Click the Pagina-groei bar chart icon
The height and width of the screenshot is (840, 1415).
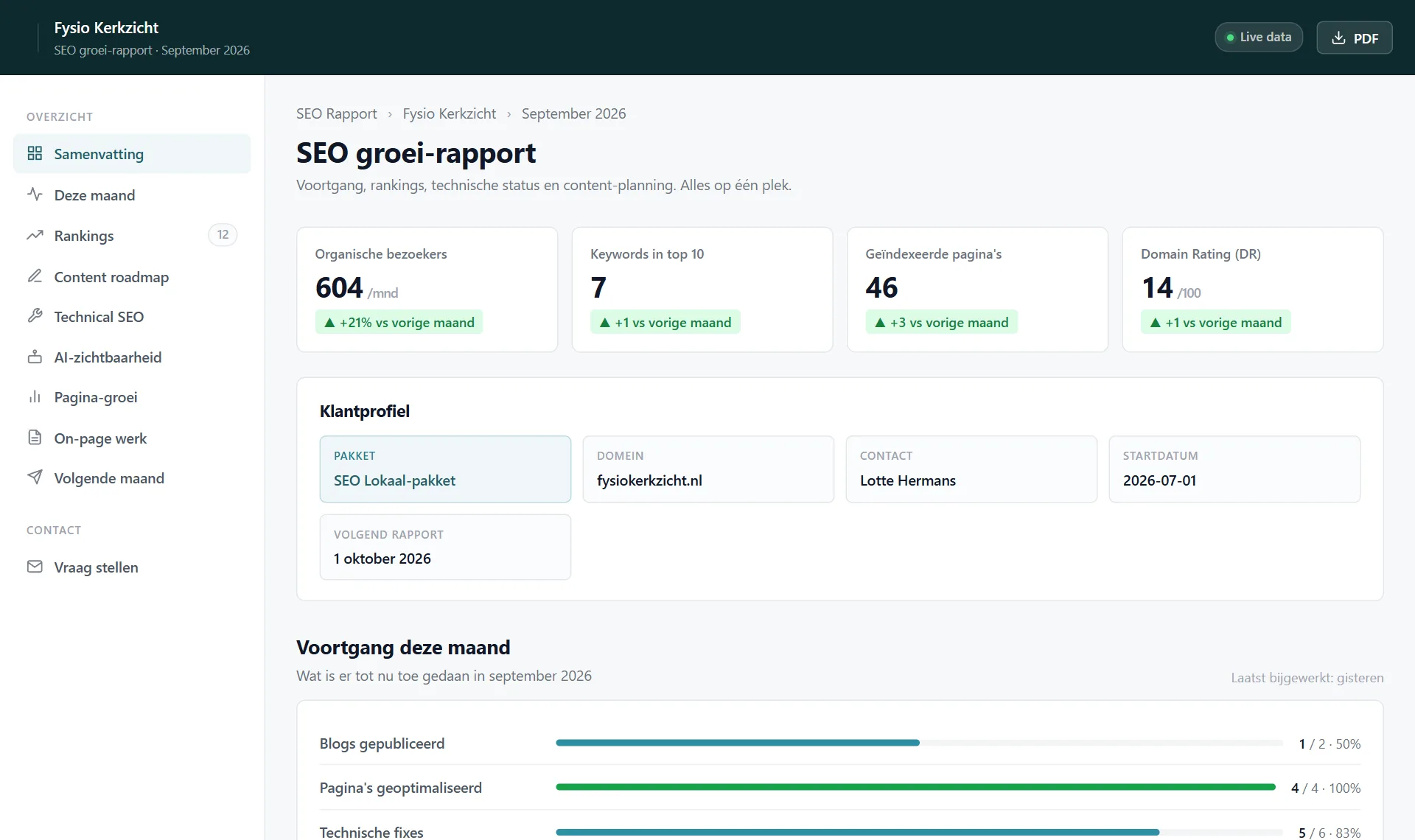[35, 397]
